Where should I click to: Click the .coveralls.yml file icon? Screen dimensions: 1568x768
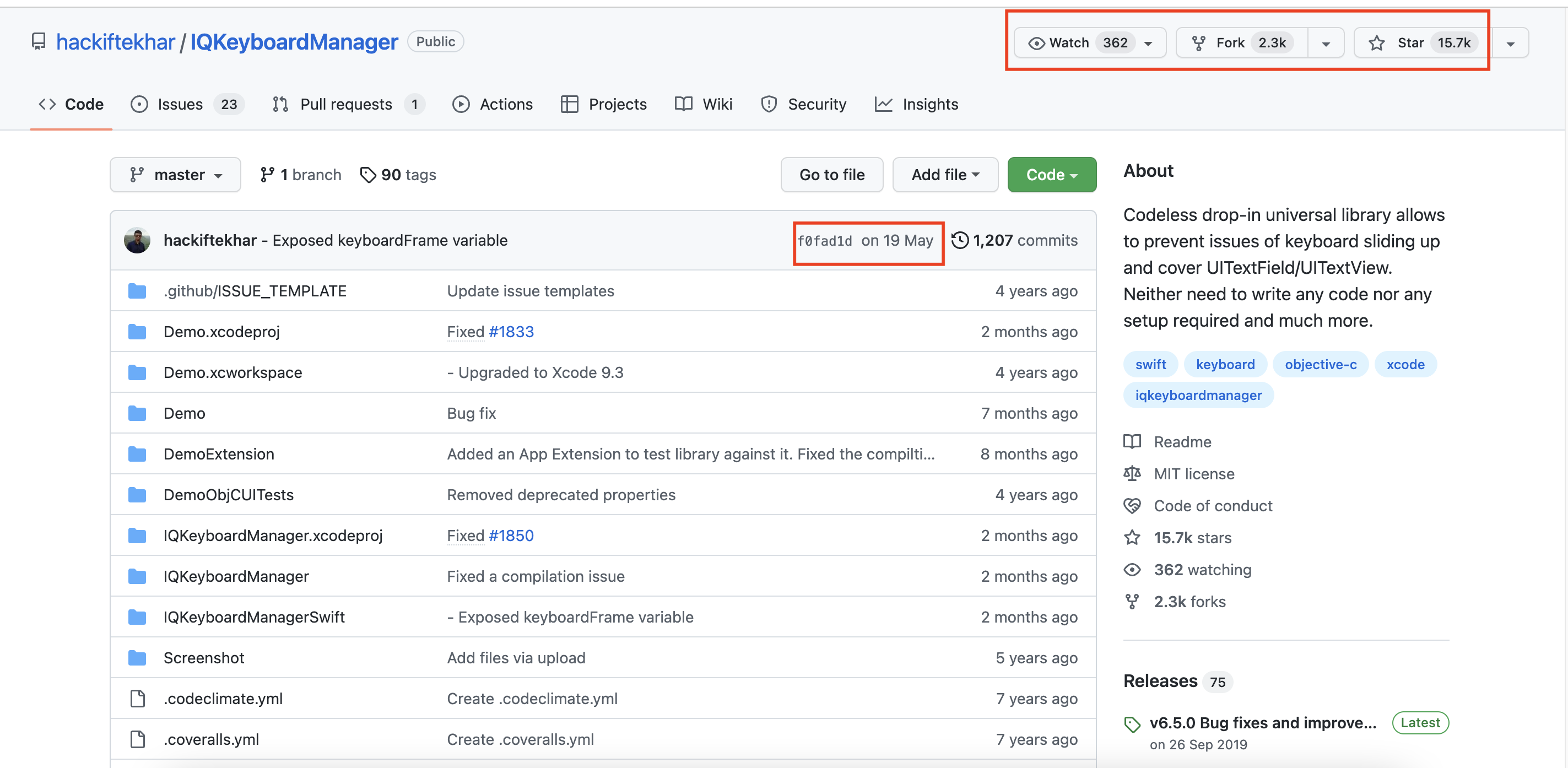point(138,739)
